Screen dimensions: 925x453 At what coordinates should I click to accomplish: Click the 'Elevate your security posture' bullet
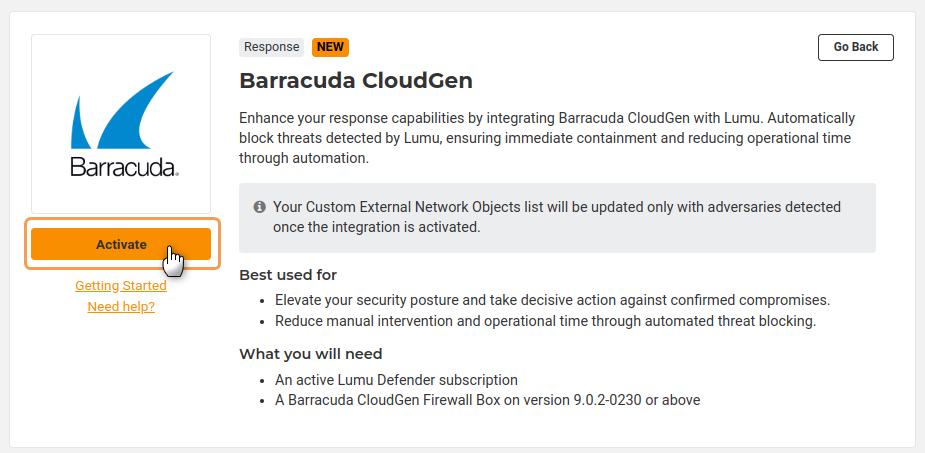(552, 300)
